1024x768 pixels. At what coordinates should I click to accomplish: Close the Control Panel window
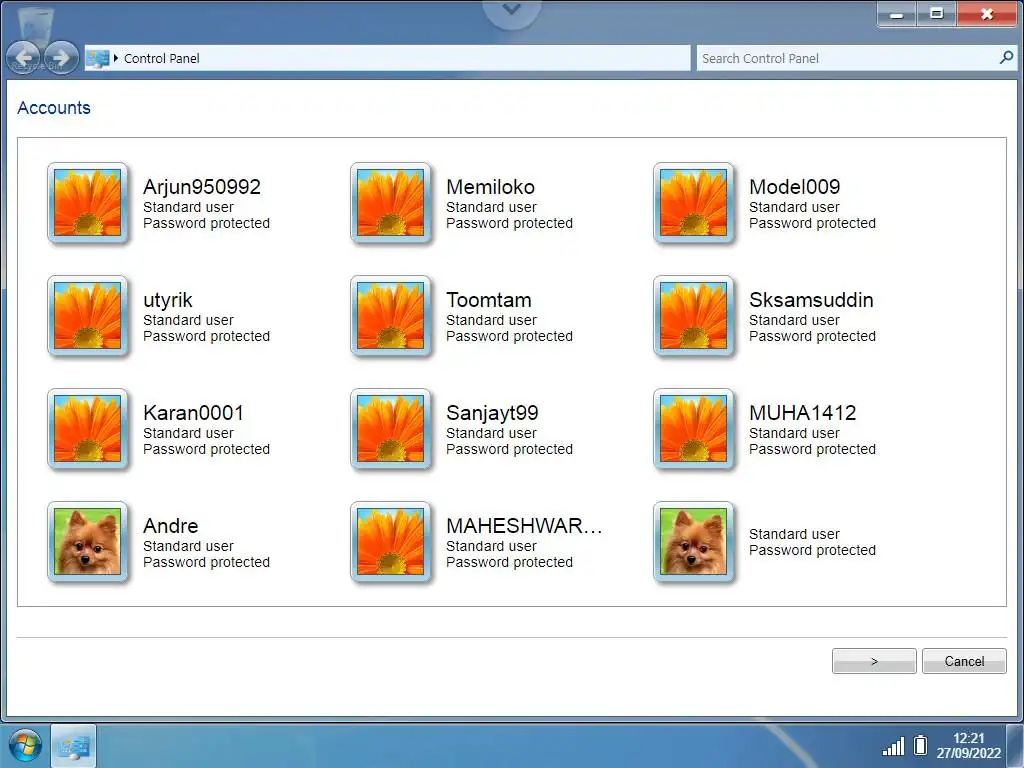pos(987,14)
